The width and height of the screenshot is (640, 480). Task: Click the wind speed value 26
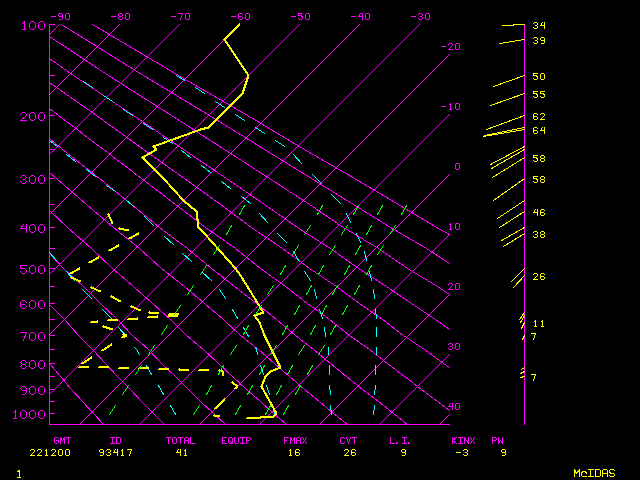(x=538, y=277)
